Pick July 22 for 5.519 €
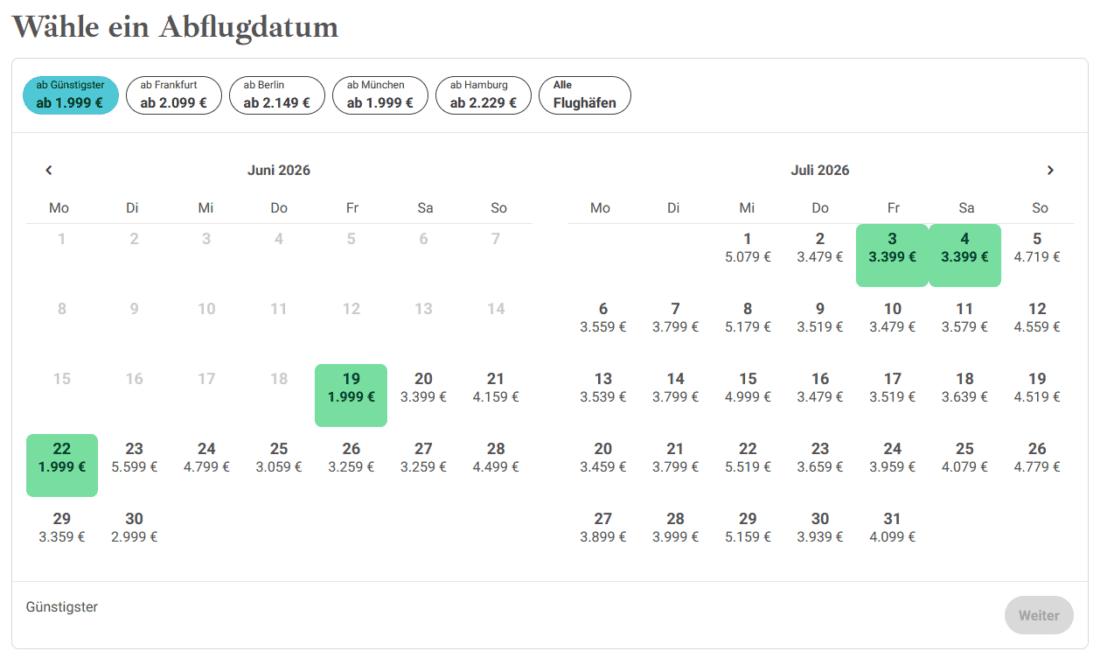1100x658 pixels. click(748, 457)
